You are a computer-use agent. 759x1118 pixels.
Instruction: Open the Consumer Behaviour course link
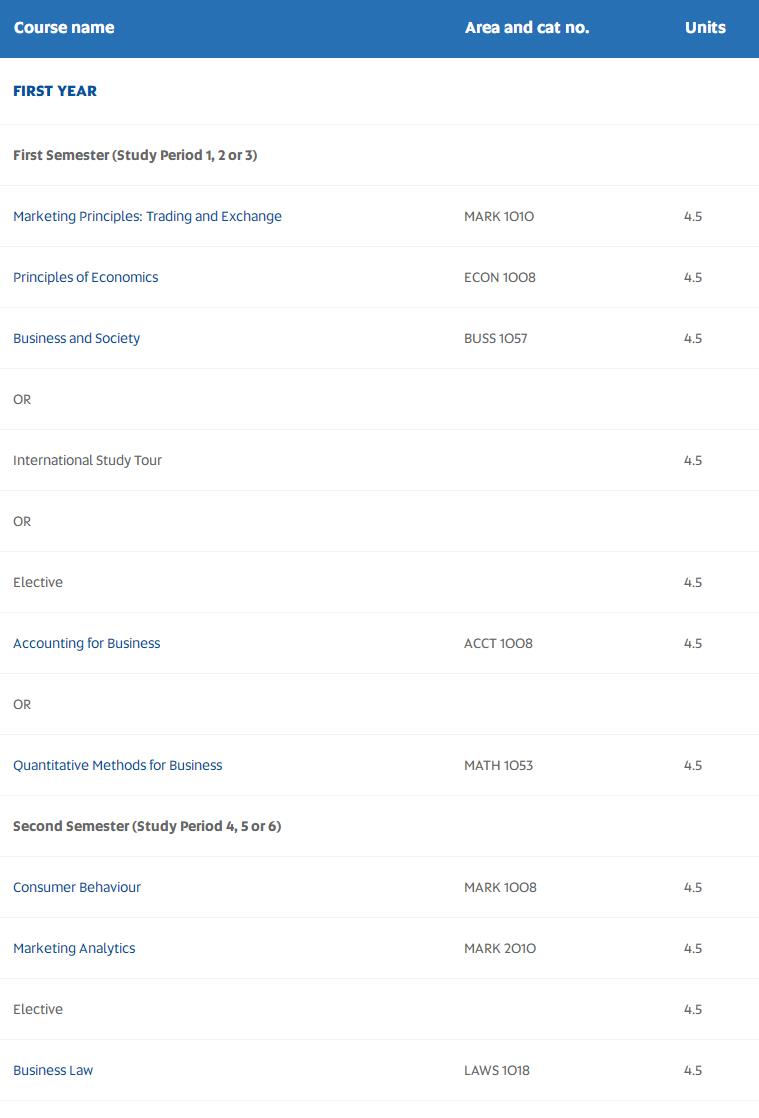click(x=77, y=887)
